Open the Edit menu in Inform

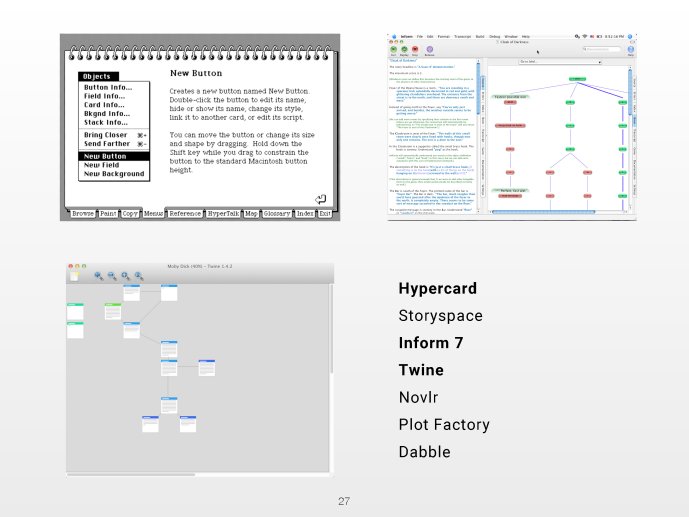[x=430, y=36]
